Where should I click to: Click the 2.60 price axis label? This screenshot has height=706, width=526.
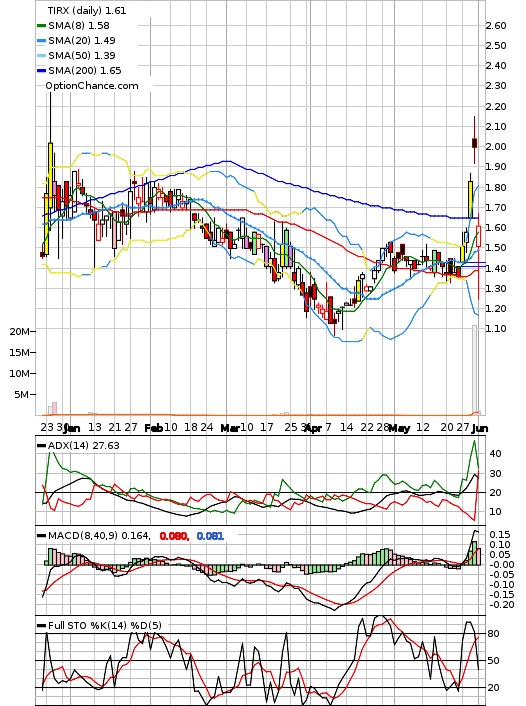pos(496,26)
